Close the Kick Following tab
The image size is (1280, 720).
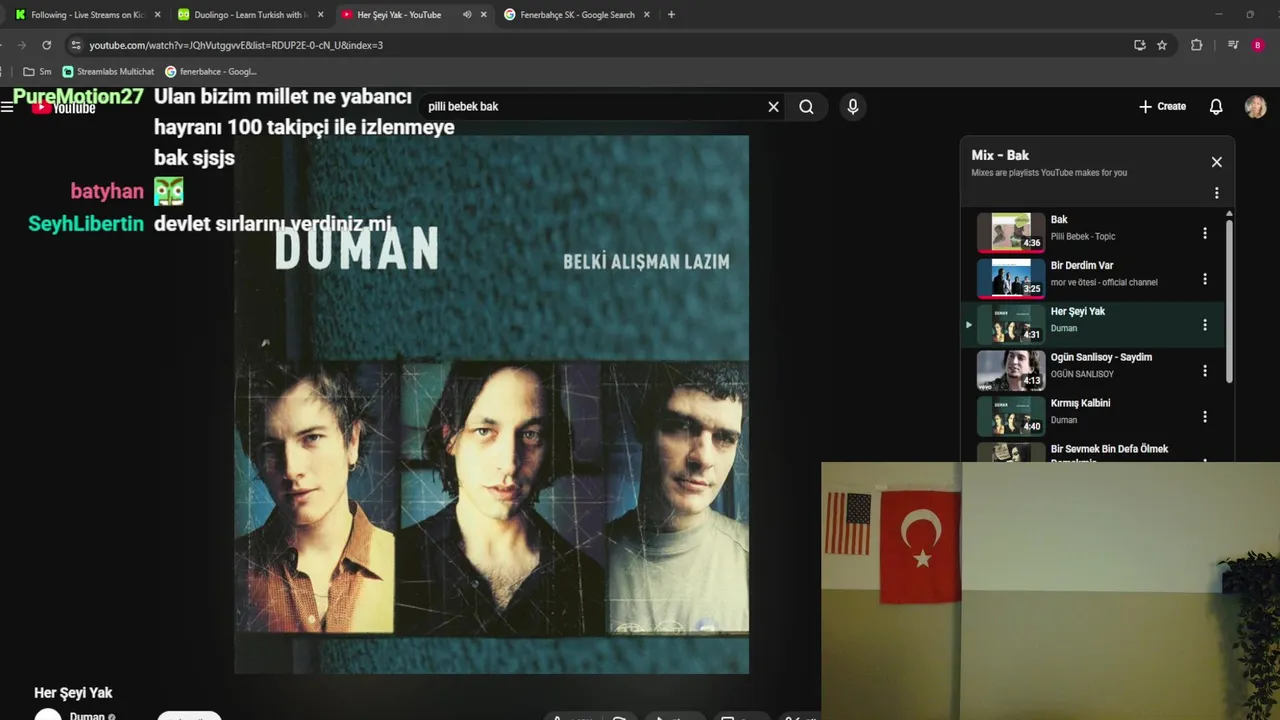point(157,15)
